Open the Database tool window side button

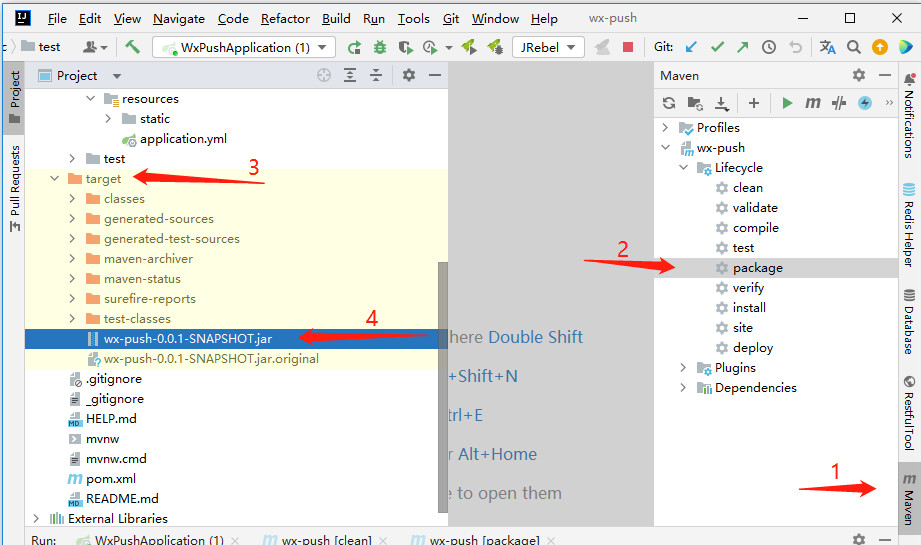tap(909, 321)
